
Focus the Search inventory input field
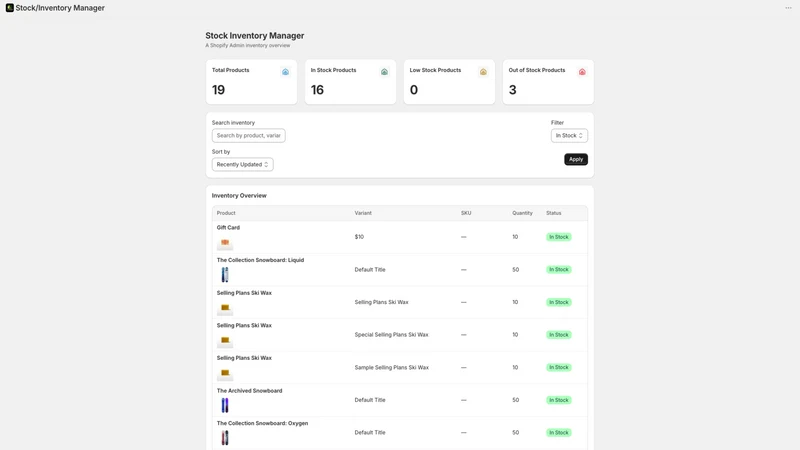[x=248, y=136]
